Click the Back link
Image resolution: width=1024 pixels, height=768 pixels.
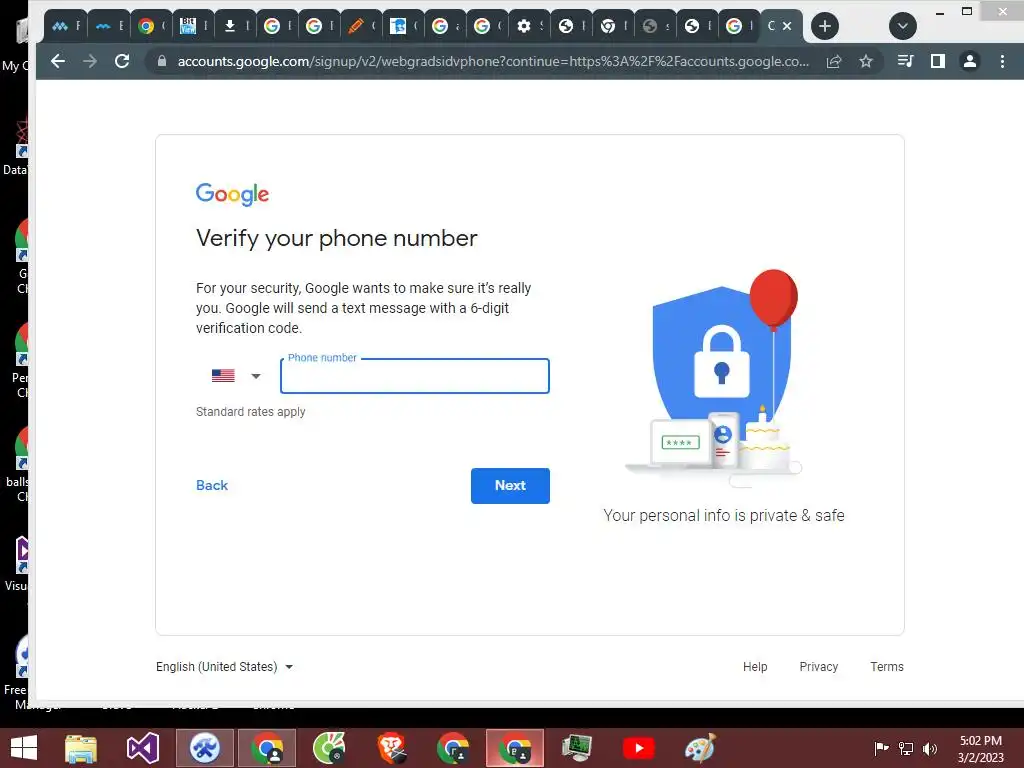(212, 485)
